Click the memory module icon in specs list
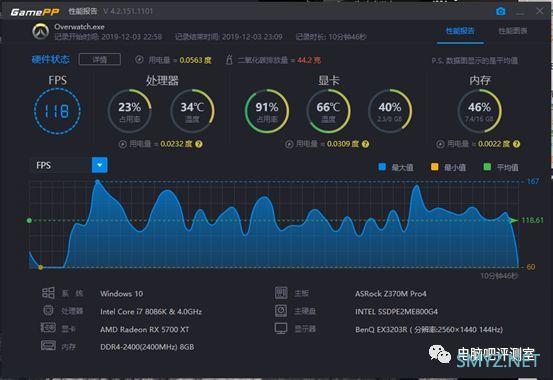553x380 pixels. pyautogui.click(x=48, y=345)
